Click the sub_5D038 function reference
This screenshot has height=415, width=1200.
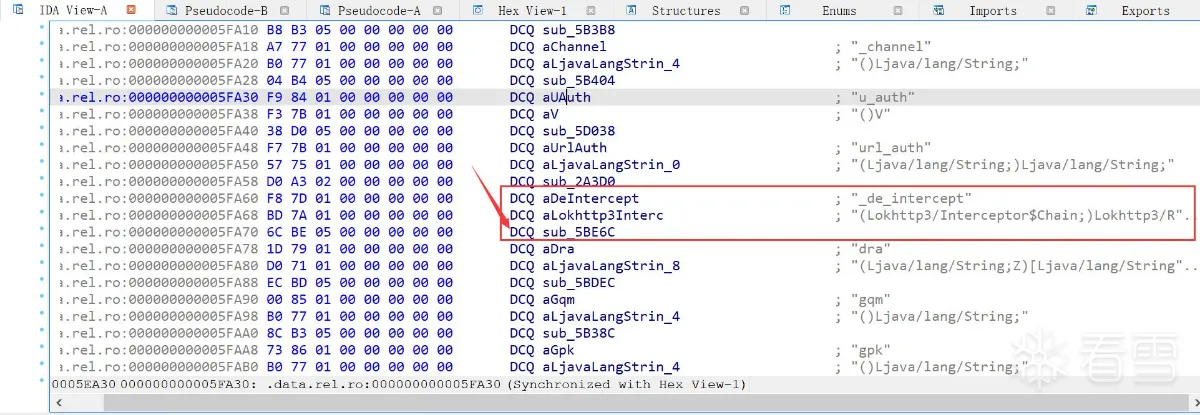578,131
